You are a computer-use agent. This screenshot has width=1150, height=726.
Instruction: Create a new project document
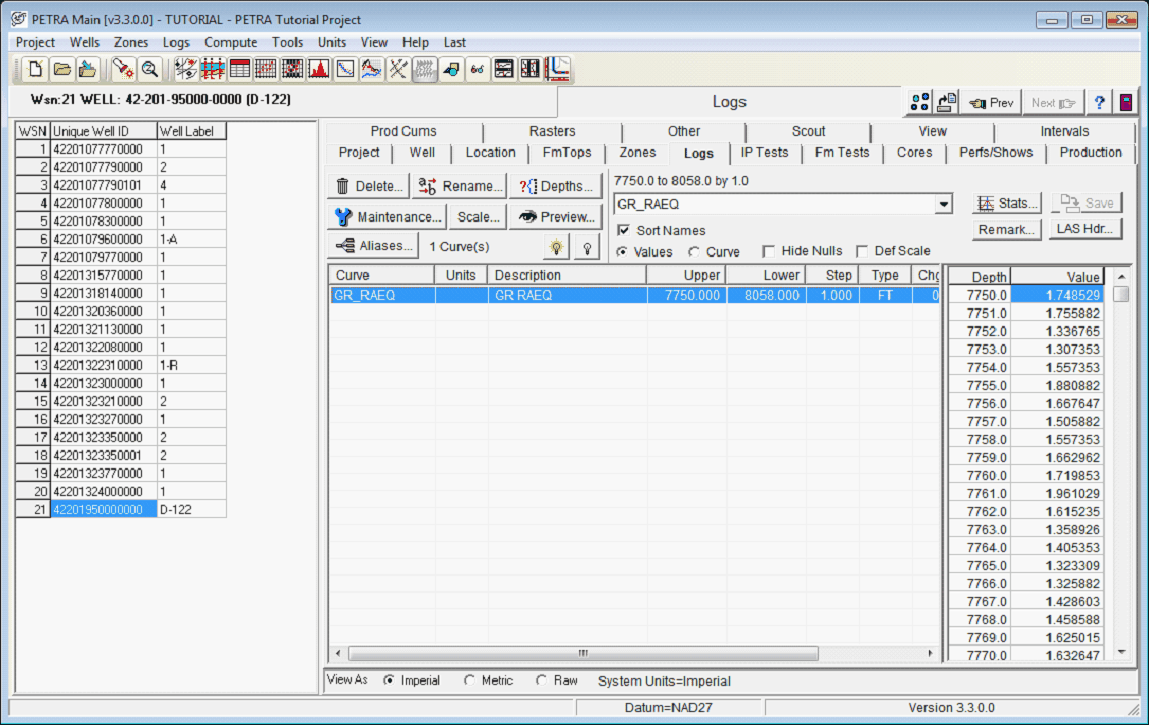(x=34, y=68)
